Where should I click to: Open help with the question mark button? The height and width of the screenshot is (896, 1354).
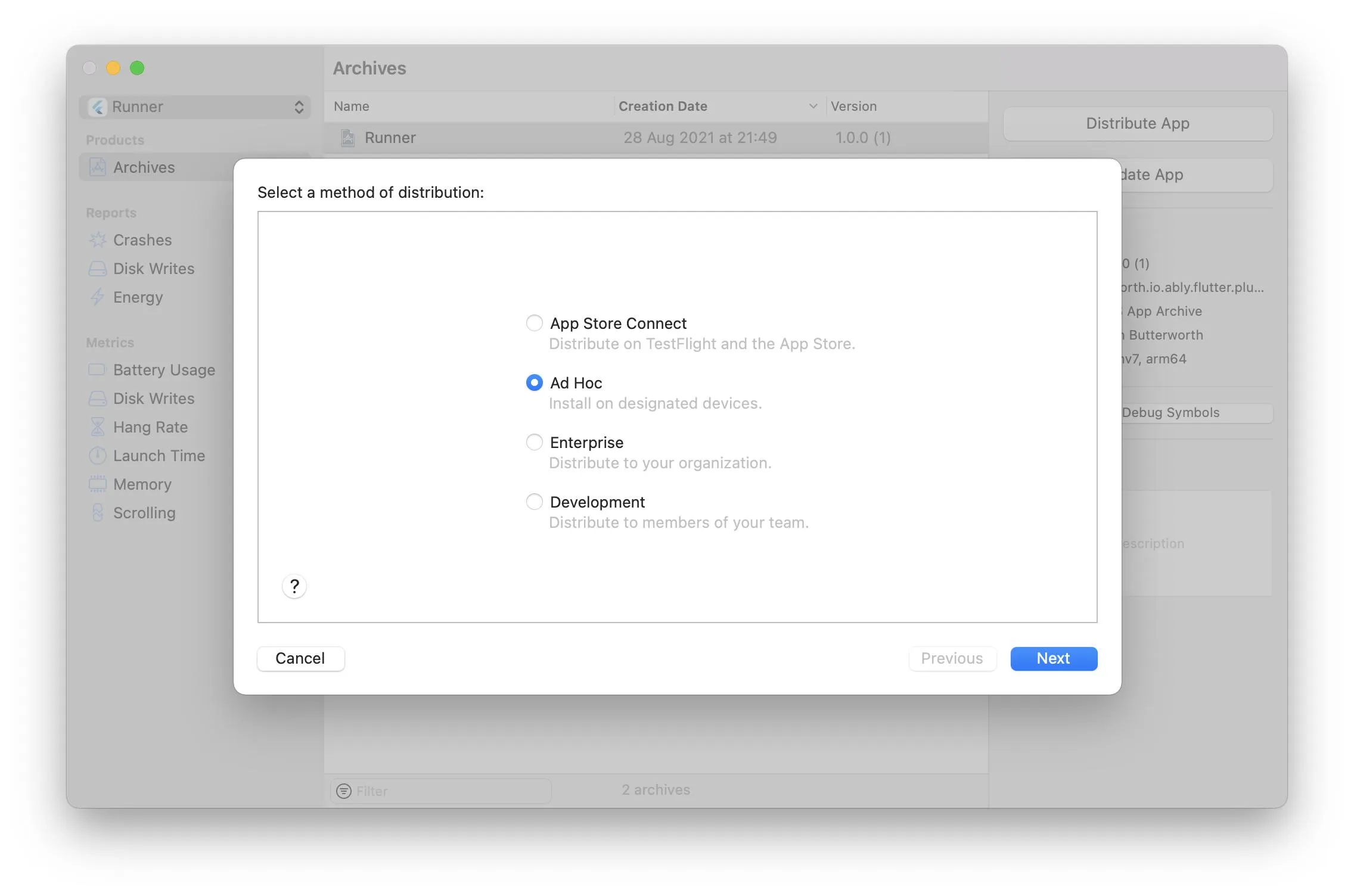294,586
